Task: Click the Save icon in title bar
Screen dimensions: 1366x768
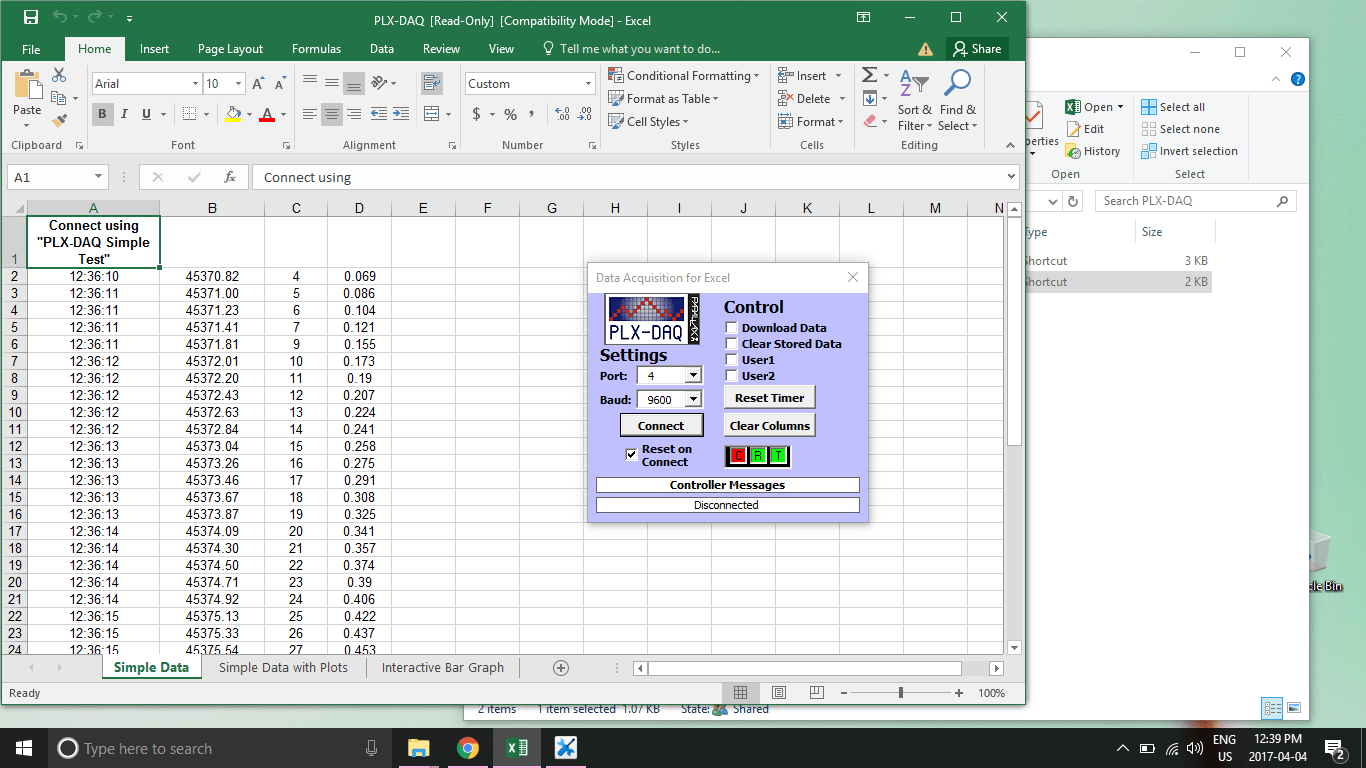Action: 31,17
